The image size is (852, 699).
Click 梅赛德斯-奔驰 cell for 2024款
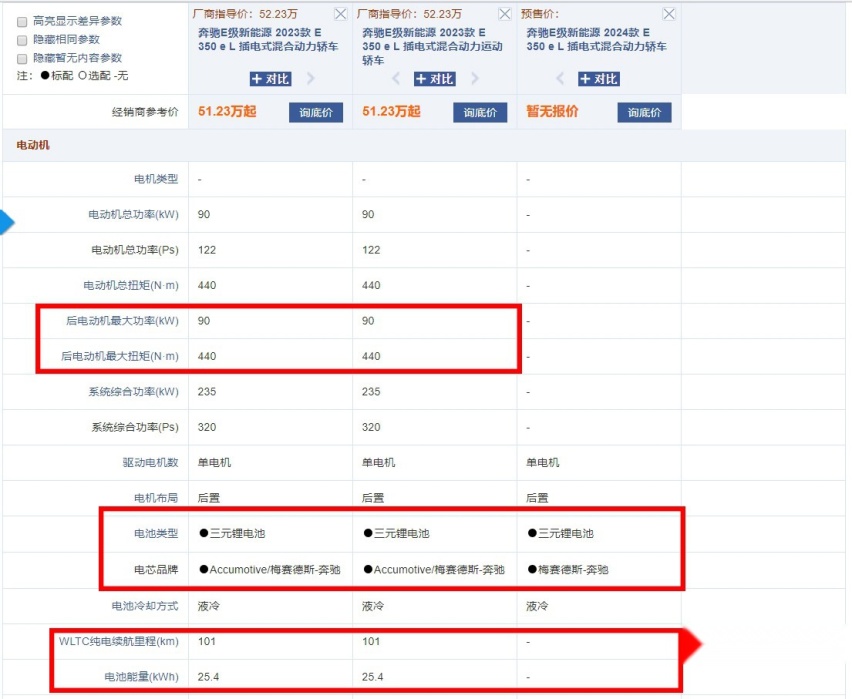[568, 570]
